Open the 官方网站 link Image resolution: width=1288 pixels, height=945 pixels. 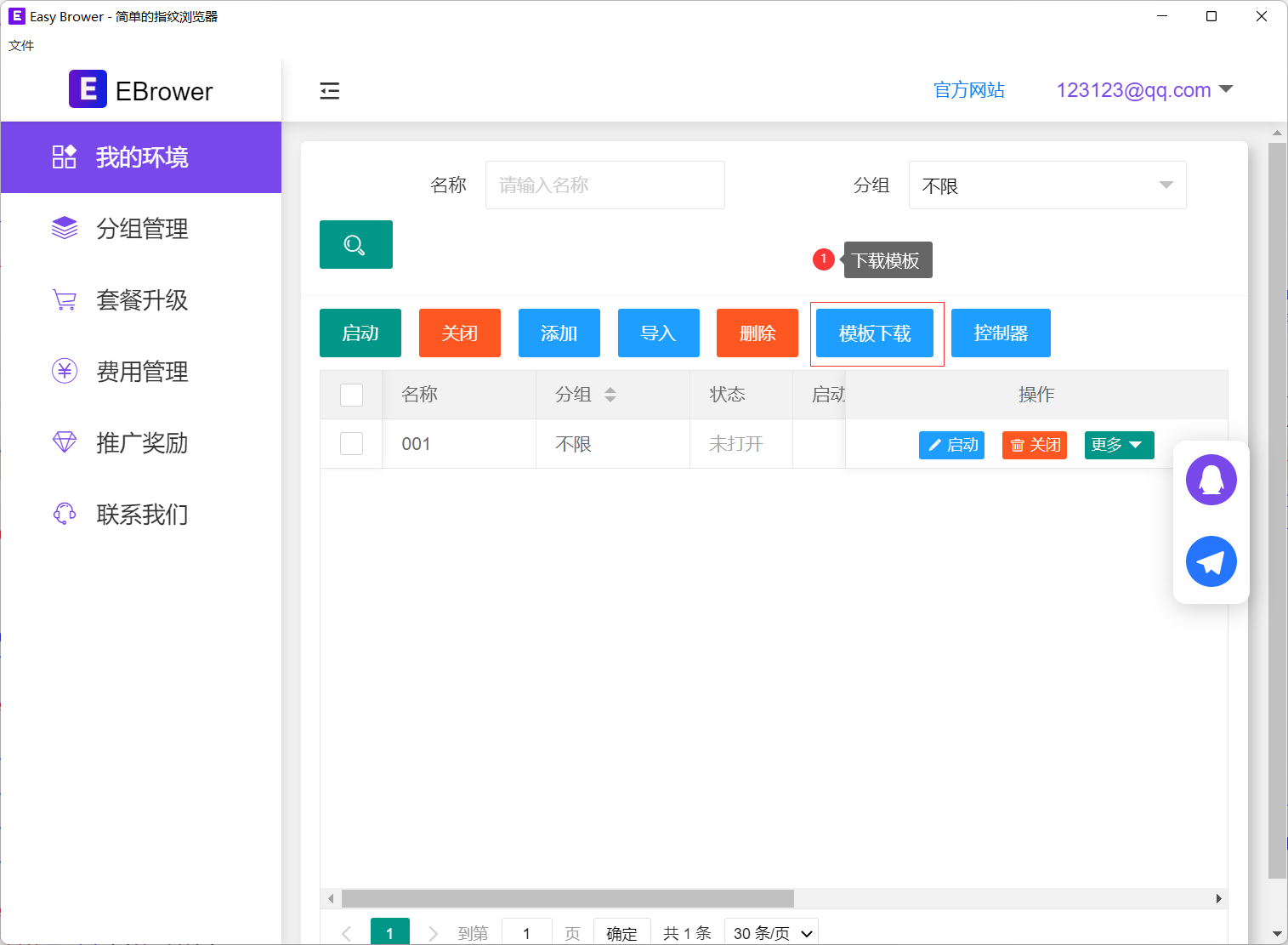pos(969,90)
